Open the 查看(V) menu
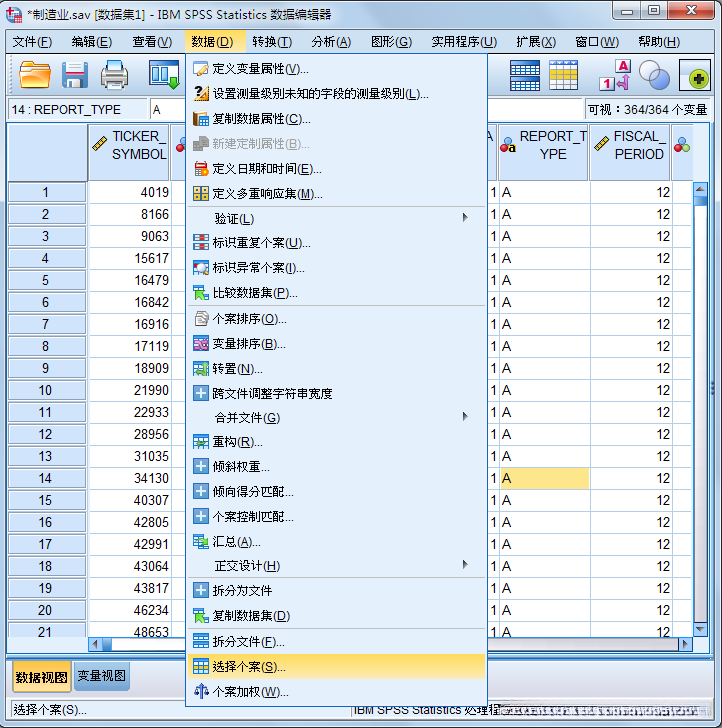722x728 pixels. click(x=152, y=42)
